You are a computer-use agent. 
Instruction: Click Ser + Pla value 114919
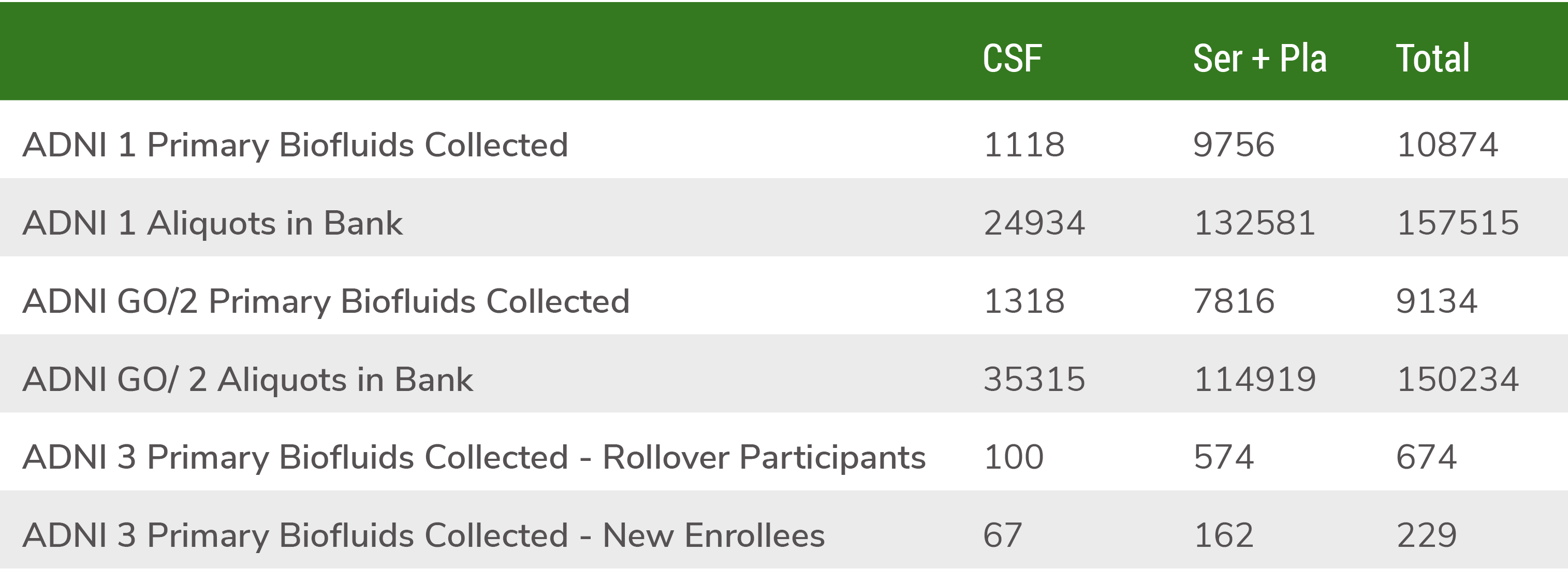pos(1255,380)
